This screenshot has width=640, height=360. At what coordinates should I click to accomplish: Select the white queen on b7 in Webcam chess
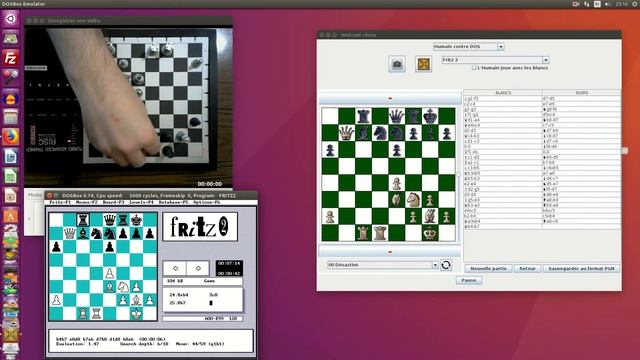click(346, 133)
